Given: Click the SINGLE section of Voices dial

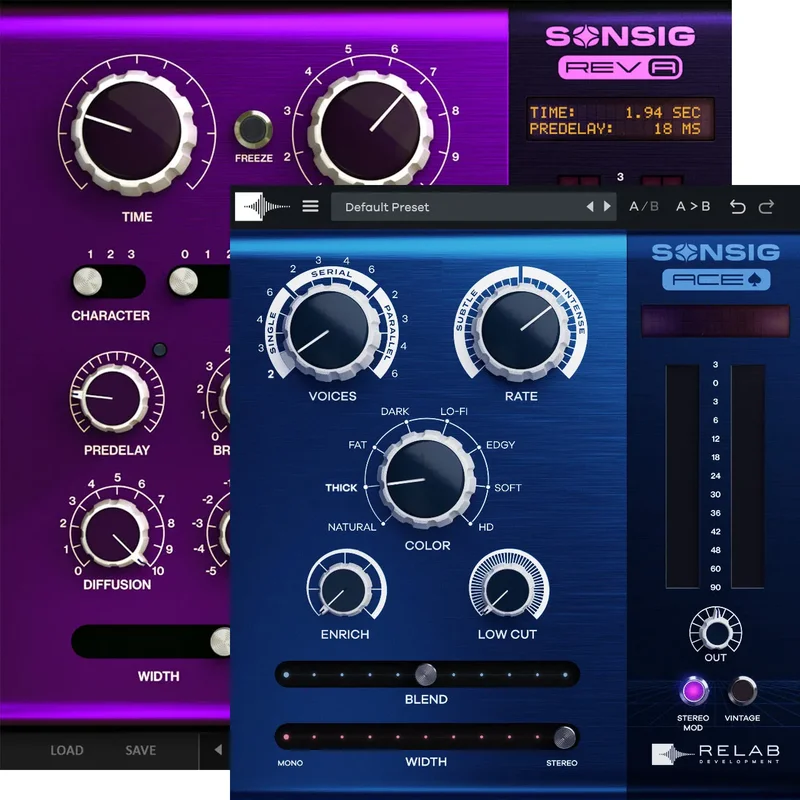Looking at the screenshot, I should pyautogui.click(x=272, y=333).
